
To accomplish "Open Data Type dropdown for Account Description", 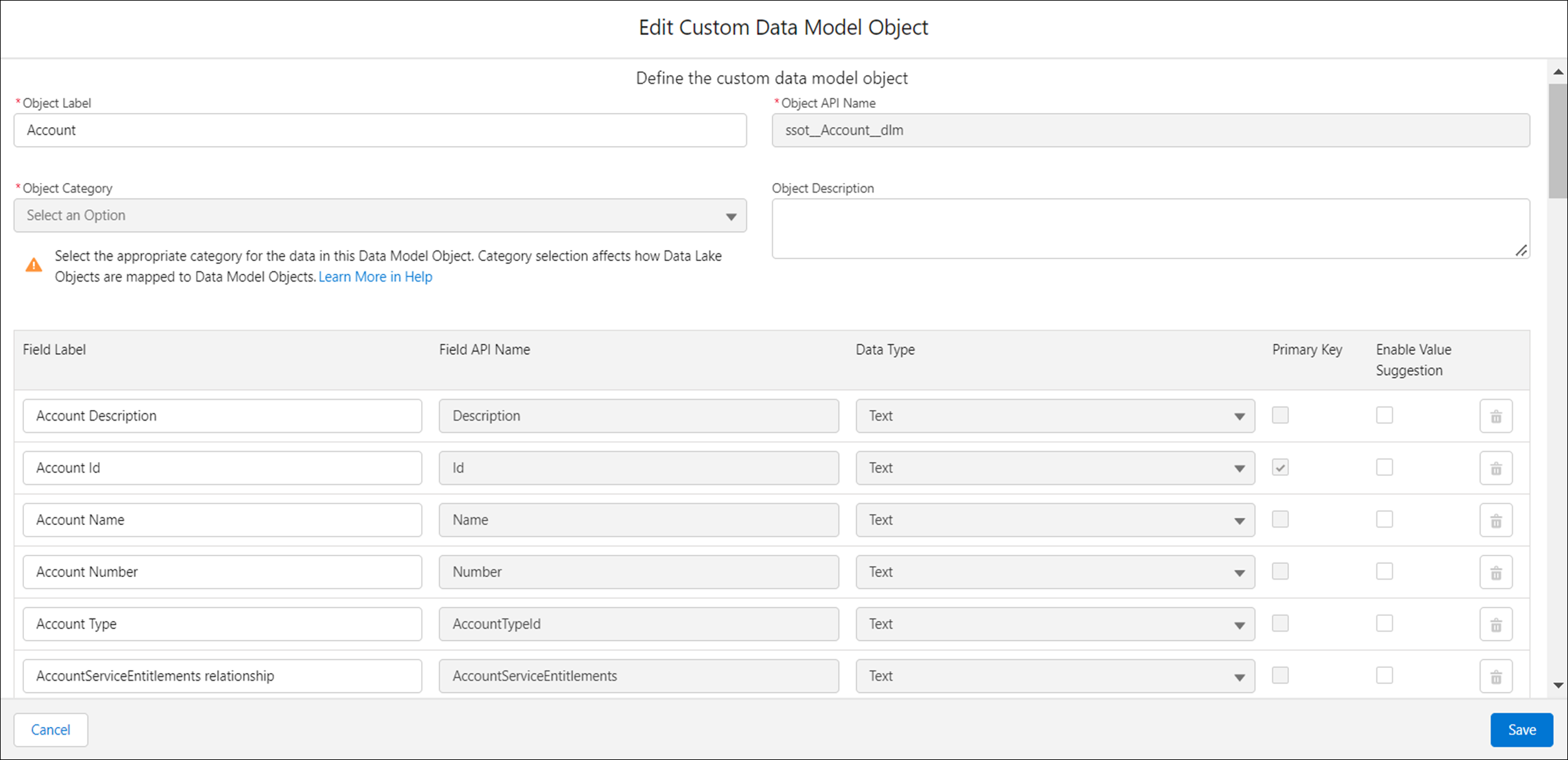I will [1055, 416].
